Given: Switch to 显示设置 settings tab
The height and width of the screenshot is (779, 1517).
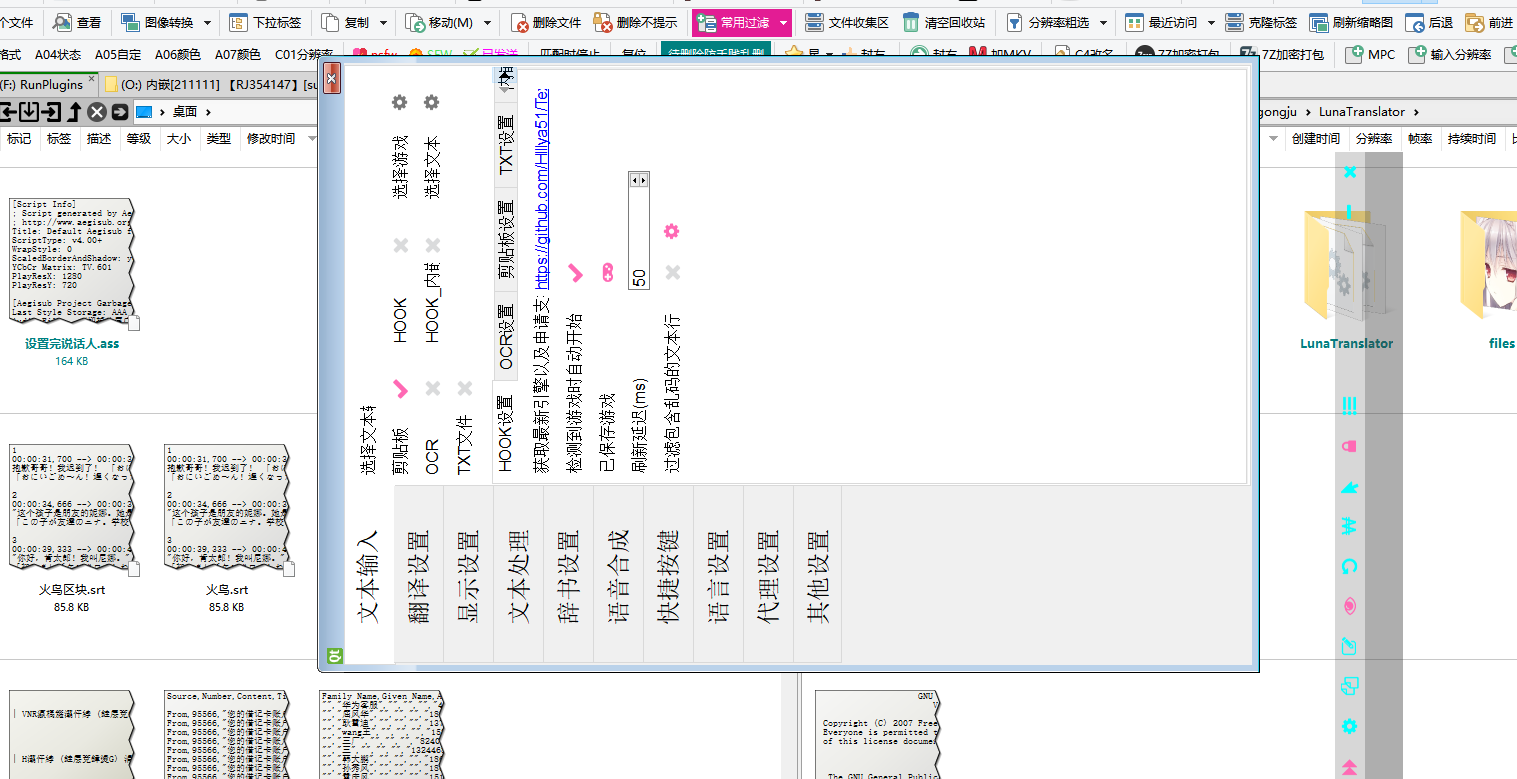Looking at the screenshot, I should coord(469,574).
